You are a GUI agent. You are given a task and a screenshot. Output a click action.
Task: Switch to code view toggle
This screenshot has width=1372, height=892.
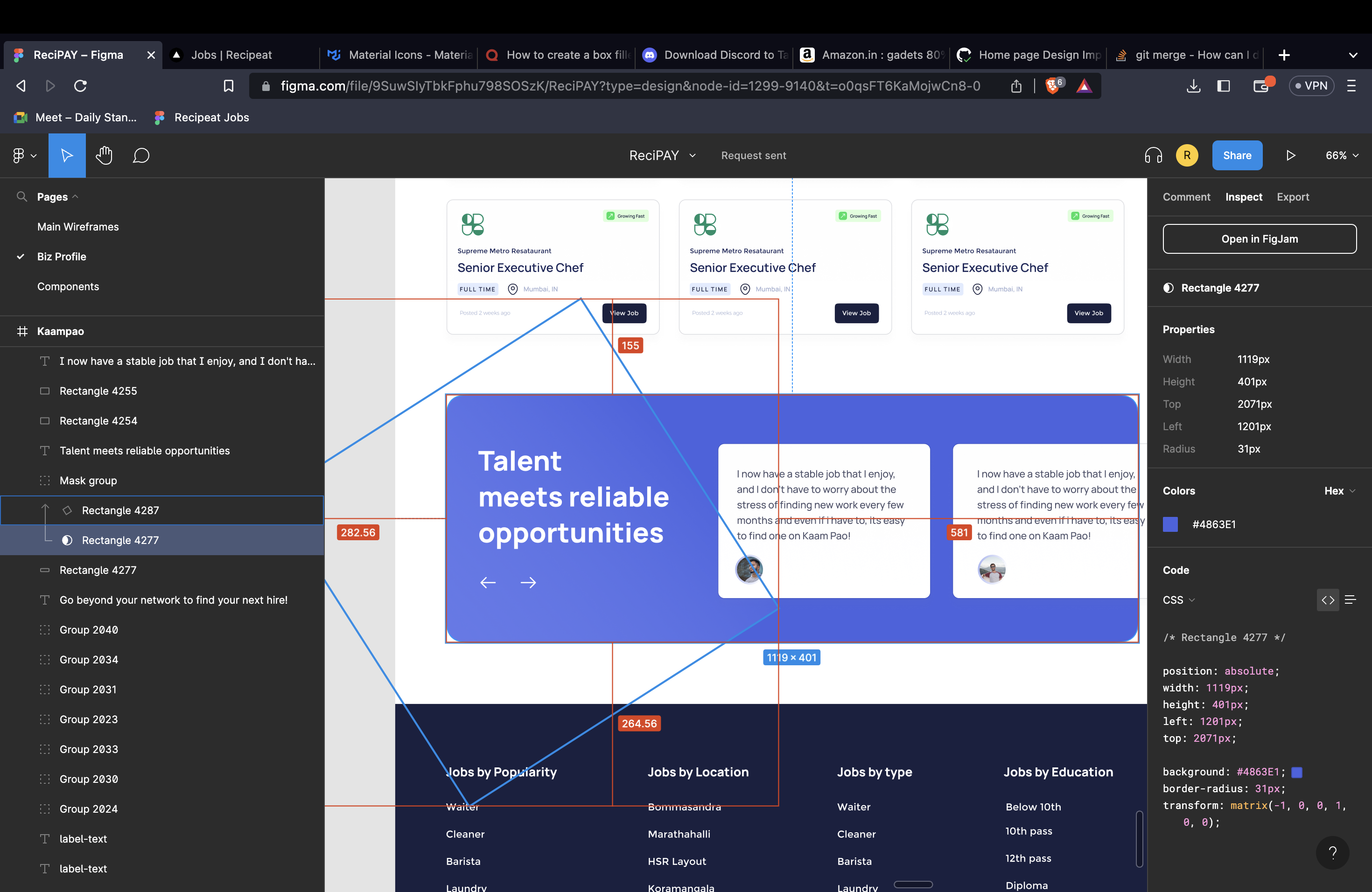(1328, 600)
